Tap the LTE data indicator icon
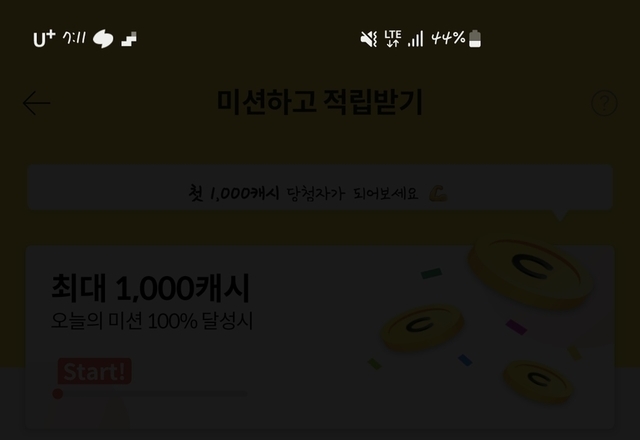640x440 pixels. click(x=393, y=39)
